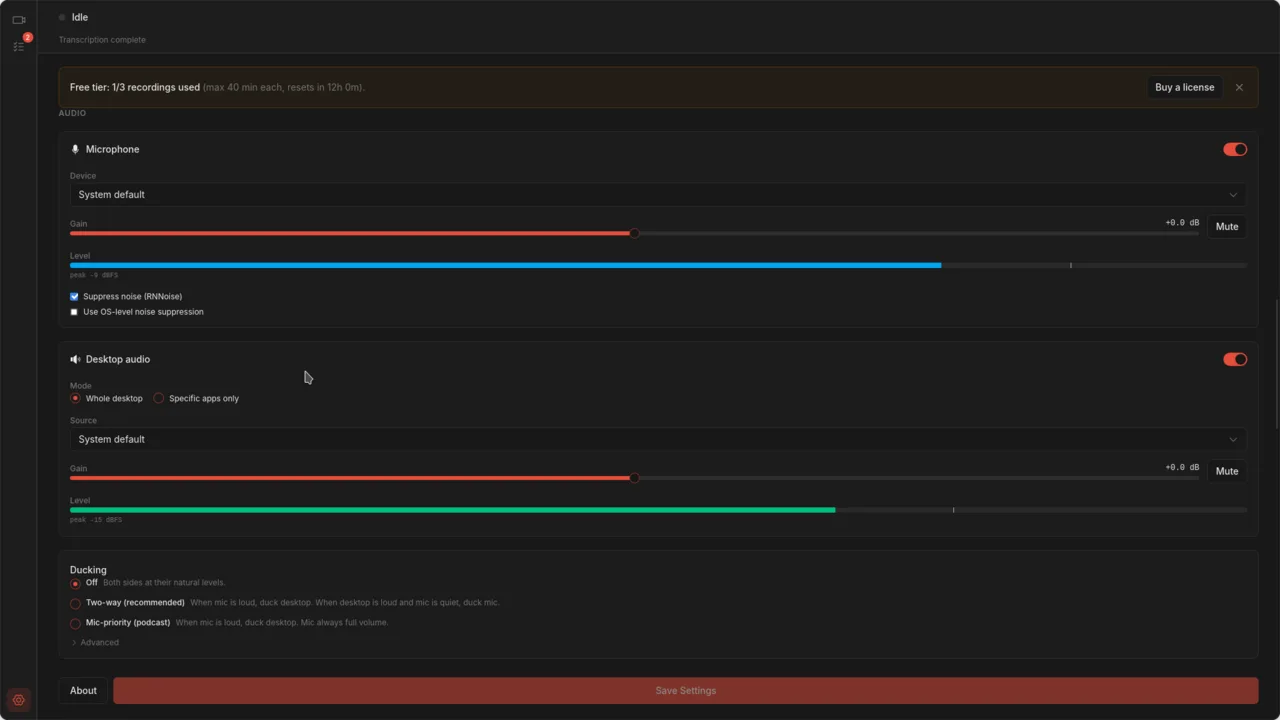Click the speaker icon beside Desktop audio
The height and width of the screenshot is (720, 1280).
(x=75, y=359)
